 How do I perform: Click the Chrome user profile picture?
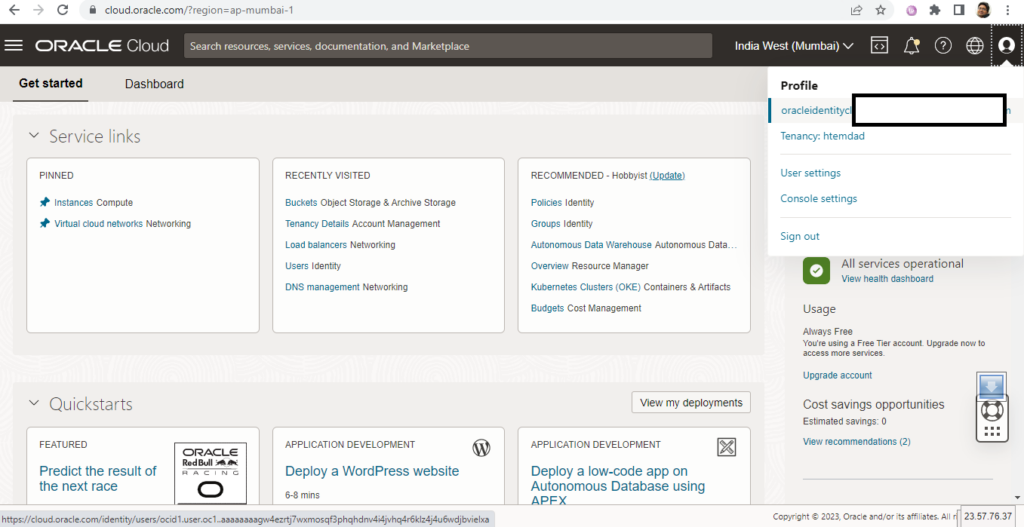(x=984, y=10)
